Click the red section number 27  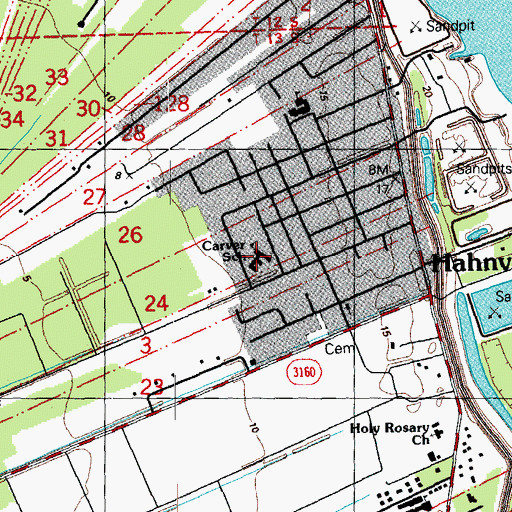coord(94,197)
